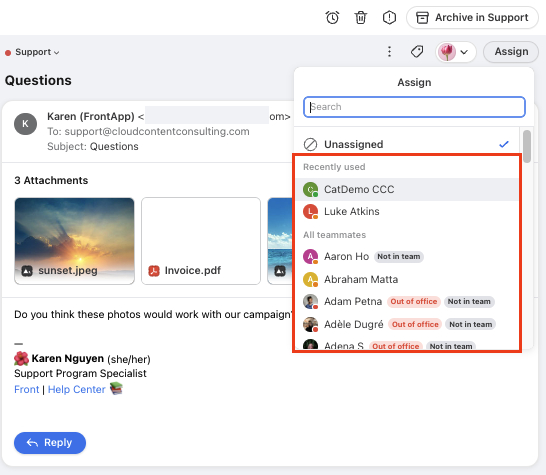Open the tulip avatar assignee dropdown

point(455,52)
